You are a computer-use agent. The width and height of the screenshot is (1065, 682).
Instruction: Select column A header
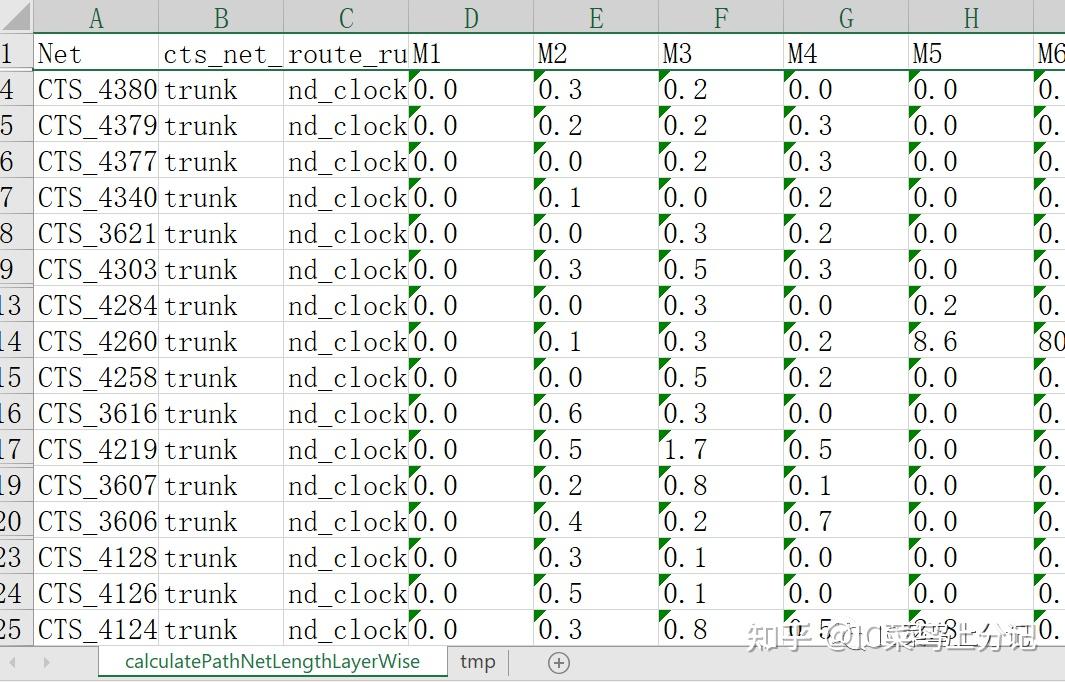(x=95, y=16)
